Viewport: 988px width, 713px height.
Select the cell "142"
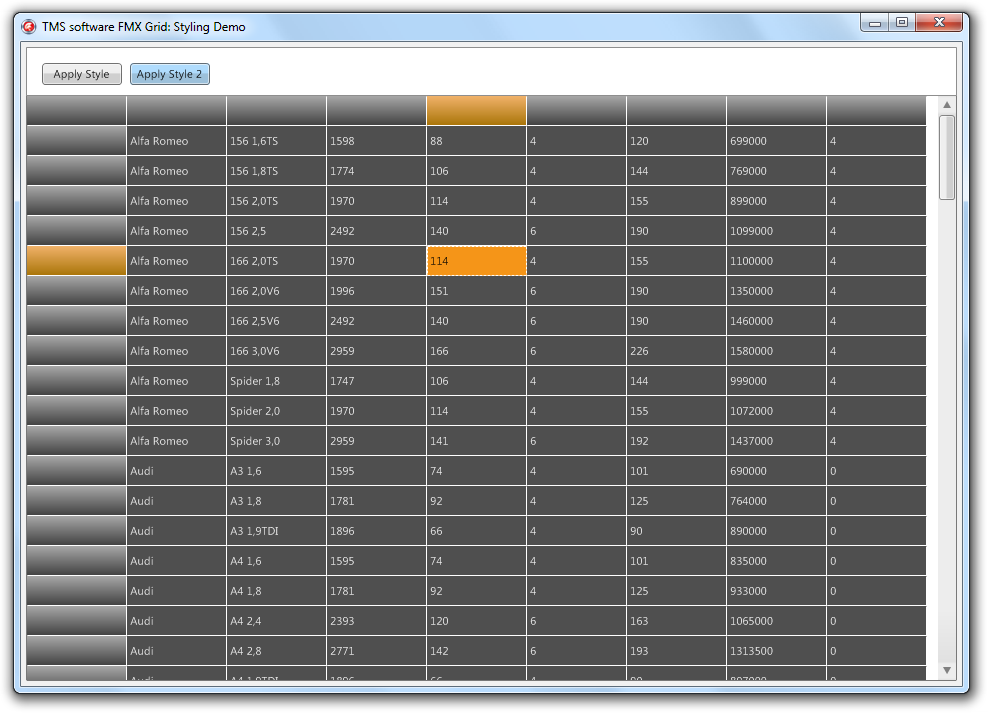[x=476, y=651]
